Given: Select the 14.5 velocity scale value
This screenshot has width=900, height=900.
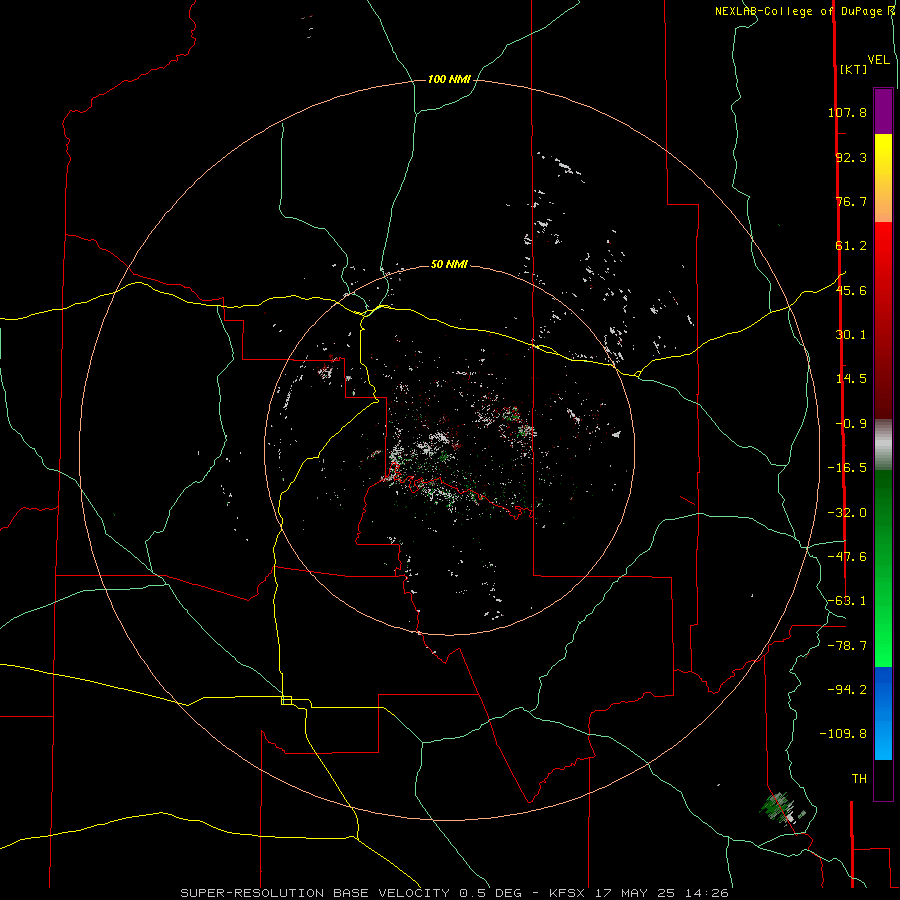Looking at the screenshot, I should [851, 379].
